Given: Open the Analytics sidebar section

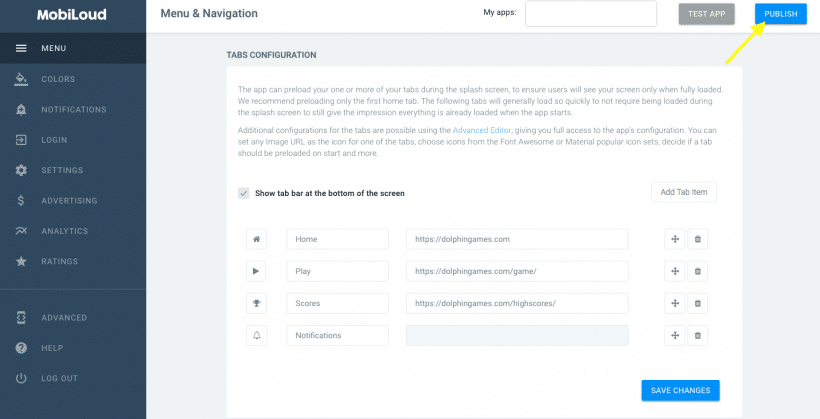Looking at the screenshot, I should tap(64, 231).
